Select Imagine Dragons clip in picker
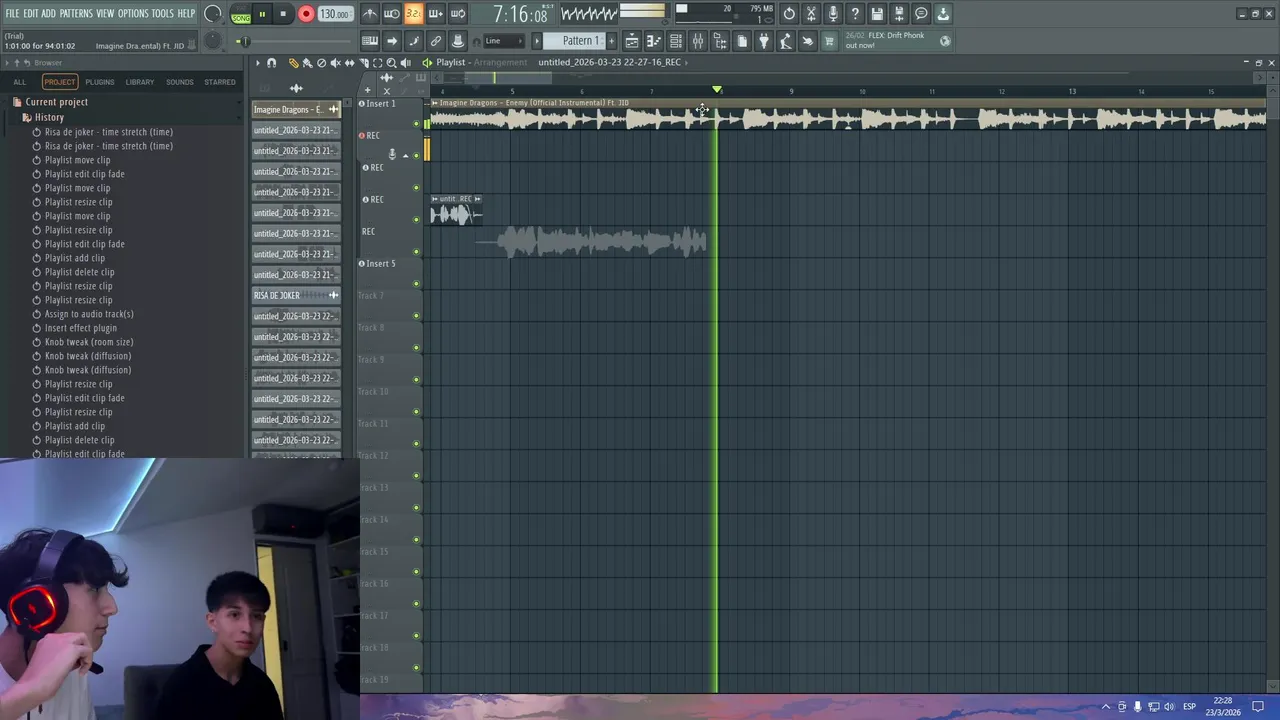This screenshot has width=1280, height=720. 296,109
